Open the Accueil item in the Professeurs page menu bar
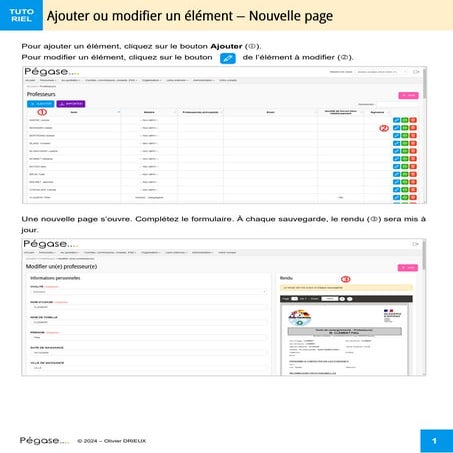This screenshot has width=453, height=453. pos(30,80)
